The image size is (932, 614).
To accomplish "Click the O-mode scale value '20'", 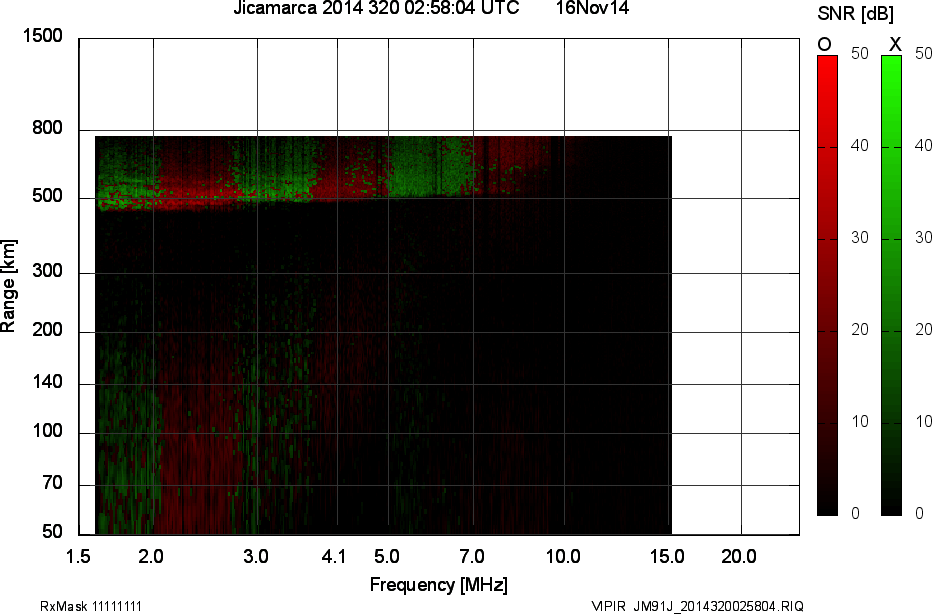I will (x=859, y=330).
